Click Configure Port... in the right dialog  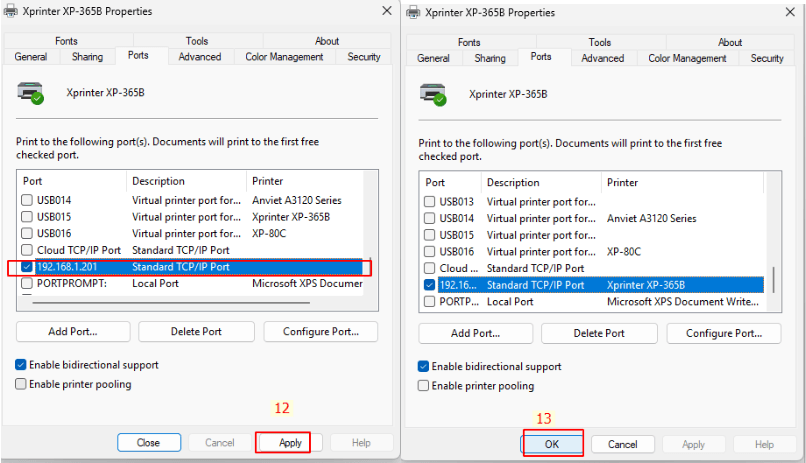[724, 333]
